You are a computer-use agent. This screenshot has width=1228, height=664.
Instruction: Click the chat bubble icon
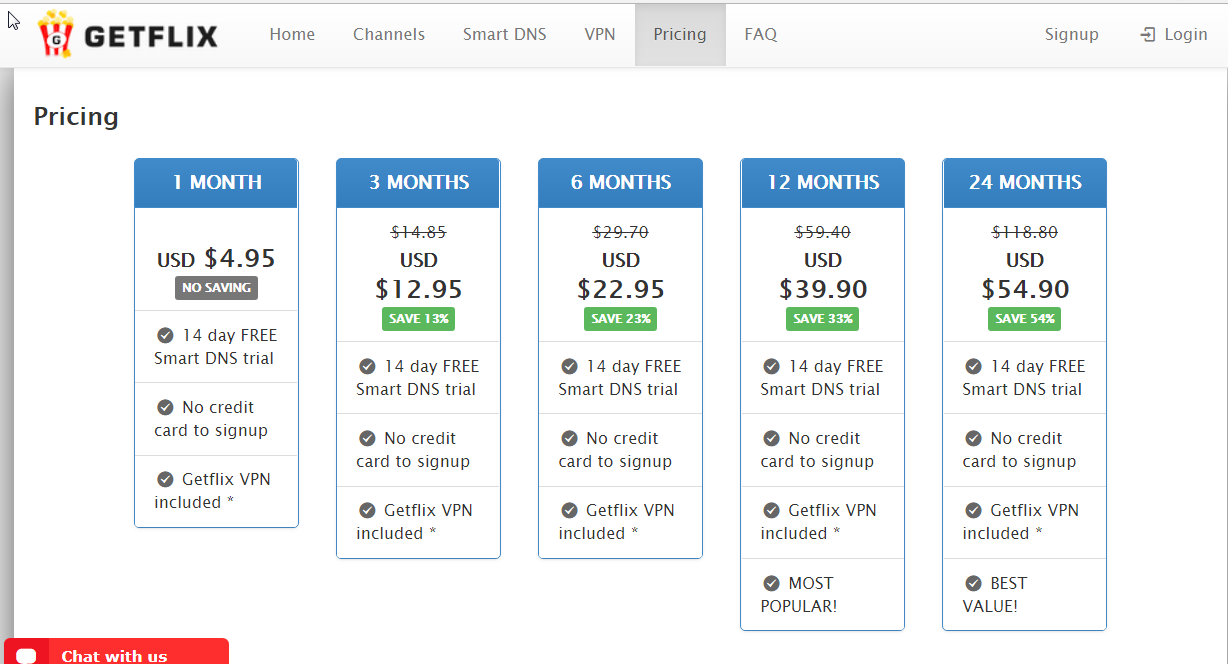pyautogui.click(x=27, y=656)
